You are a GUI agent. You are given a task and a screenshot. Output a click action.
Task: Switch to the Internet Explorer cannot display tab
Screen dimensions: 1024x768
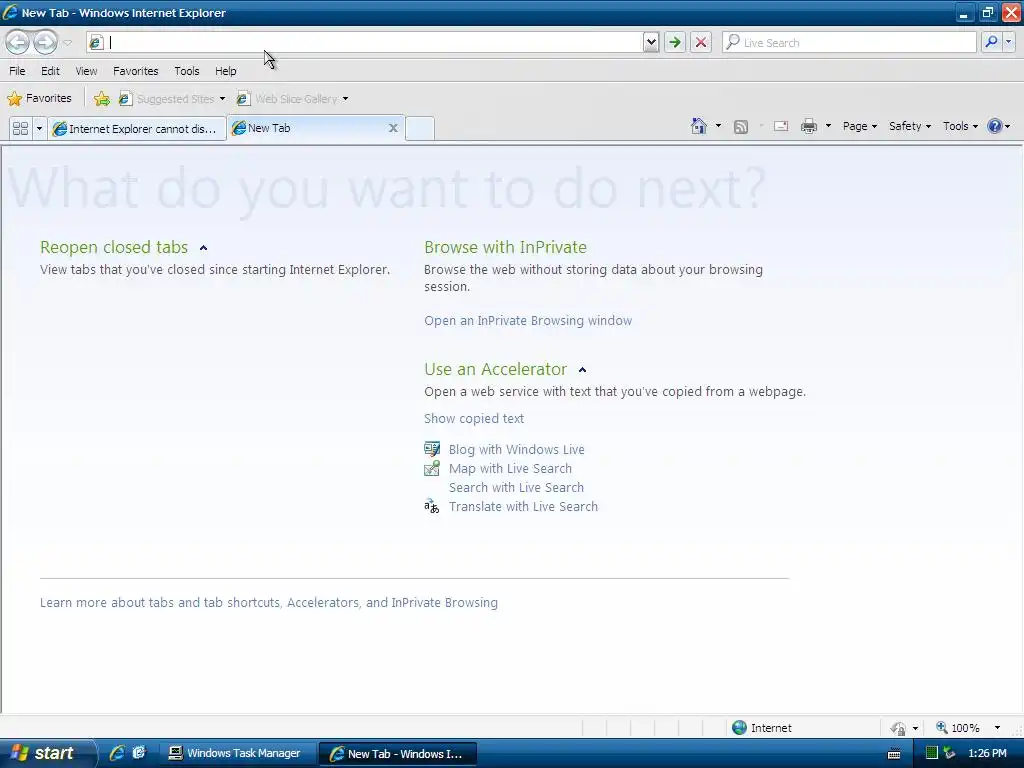[137, 128]
